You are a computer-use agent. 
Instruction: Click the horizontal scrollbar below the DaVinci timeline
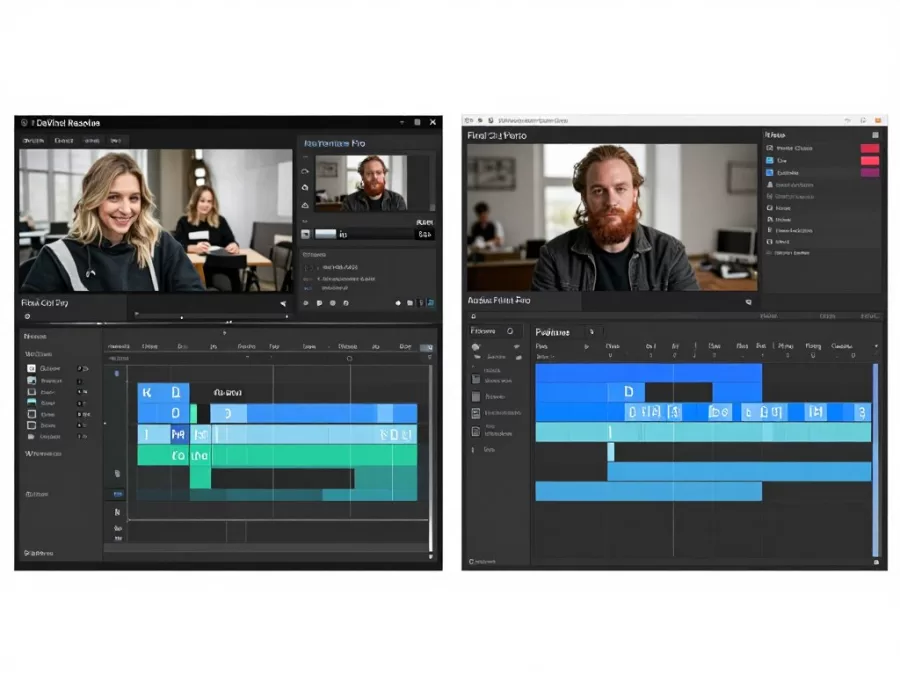tap(267, 549)
